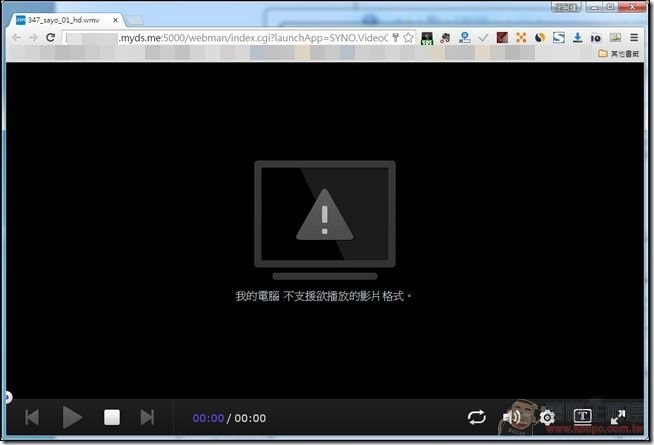Open the 其他書籤 bookmarks folder
Screen dimensions: 654x445
pos(621,53)
